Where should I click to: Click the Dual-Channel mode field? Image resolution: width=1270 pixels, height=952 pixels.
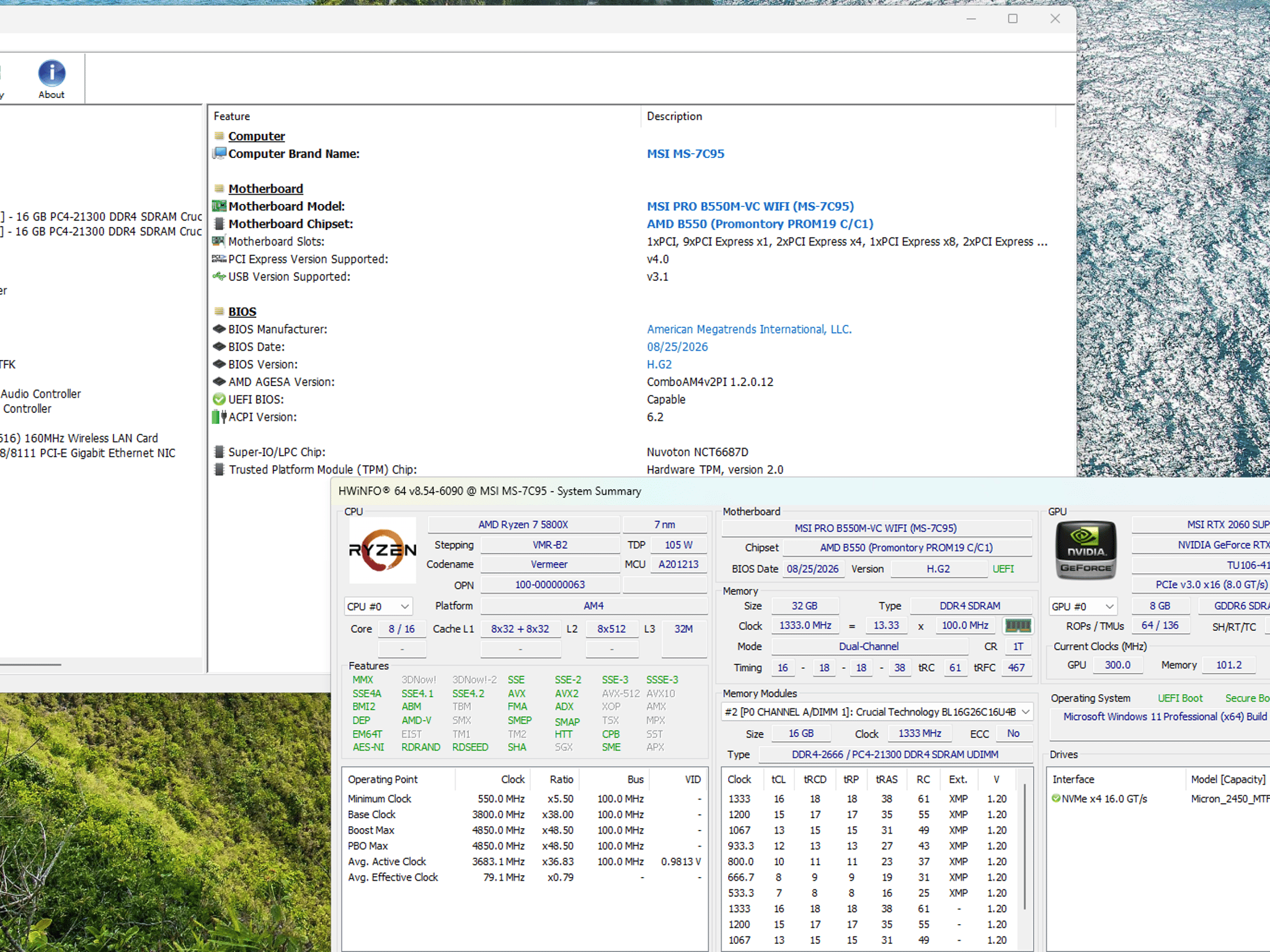tap(868, 646)
